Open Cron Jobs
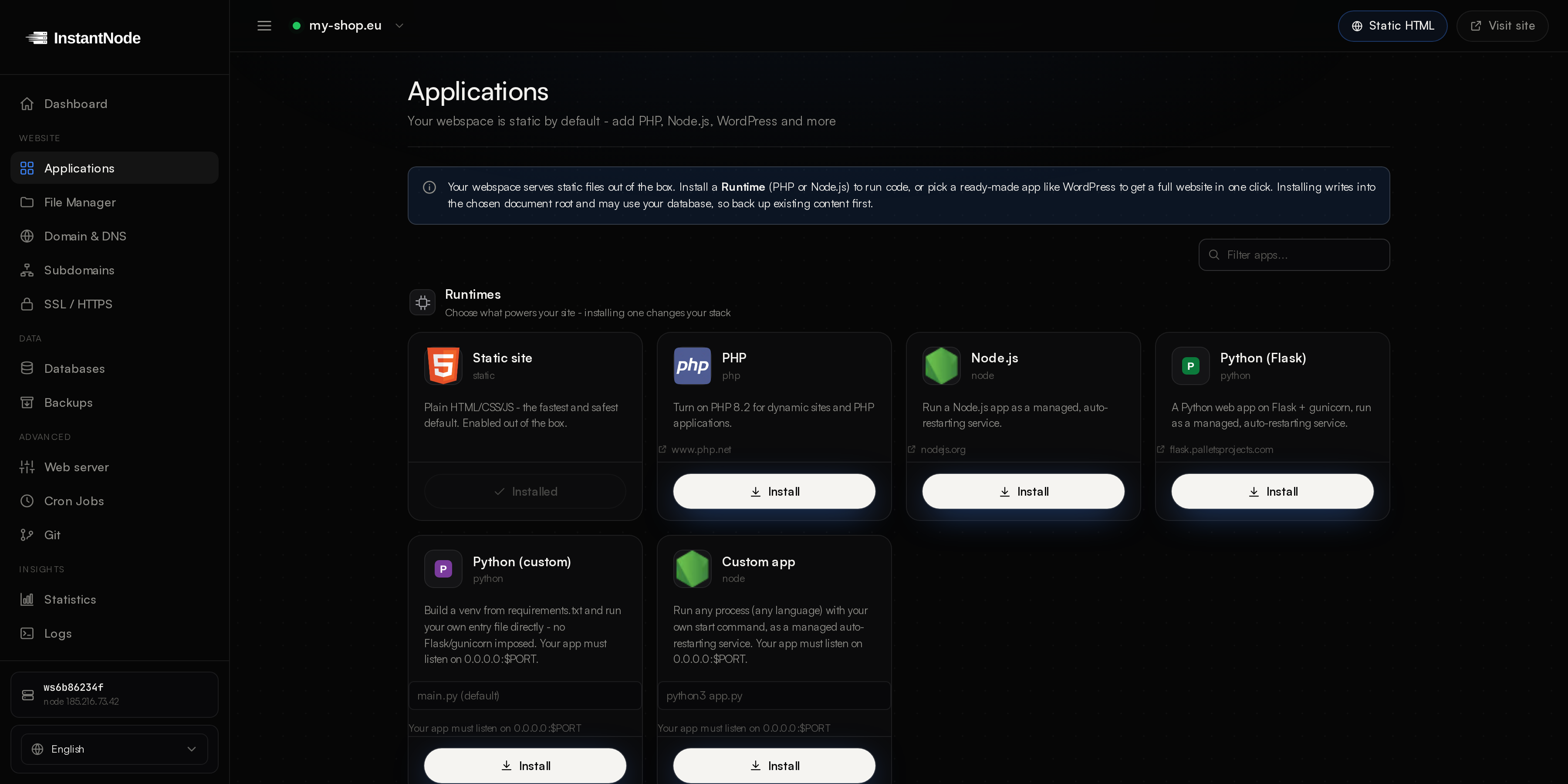The width and height of the screenshot is (1568, 784). click(115, 501)
